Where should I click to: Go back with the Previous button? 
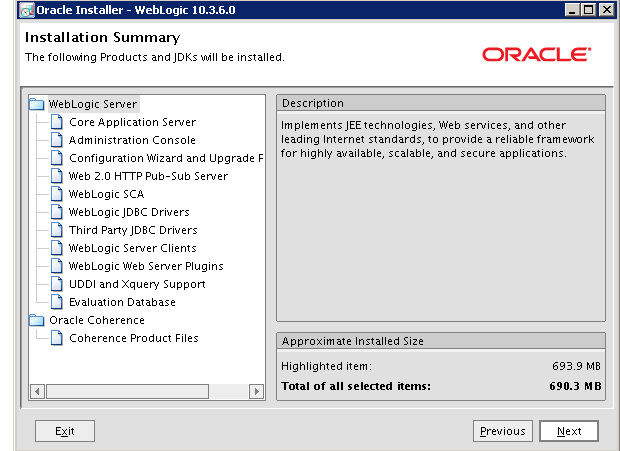pos(503,431)
